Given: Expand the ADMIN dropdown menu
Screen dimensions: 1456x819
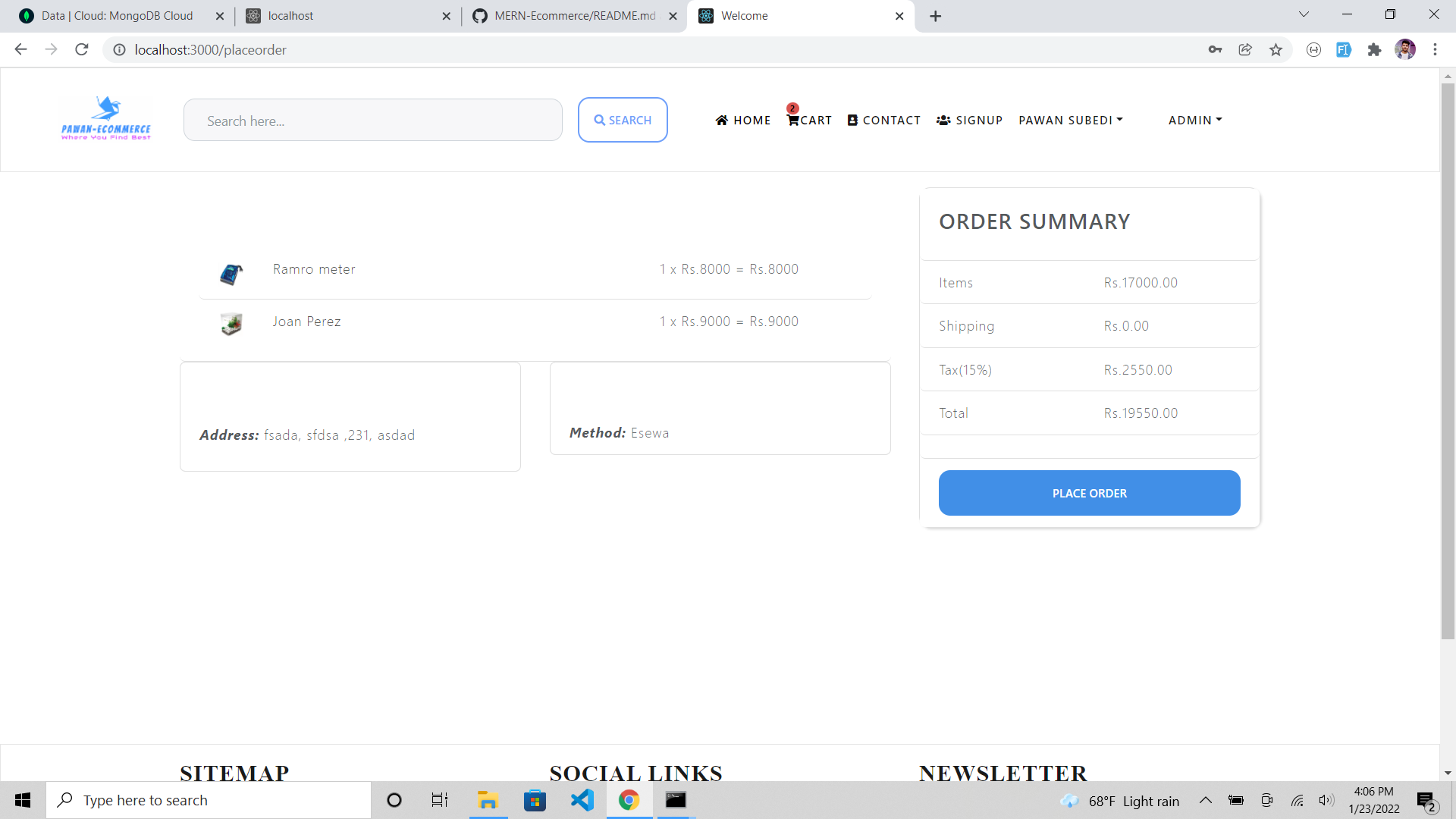Looking at the screenshot, I should [1194, 120].
